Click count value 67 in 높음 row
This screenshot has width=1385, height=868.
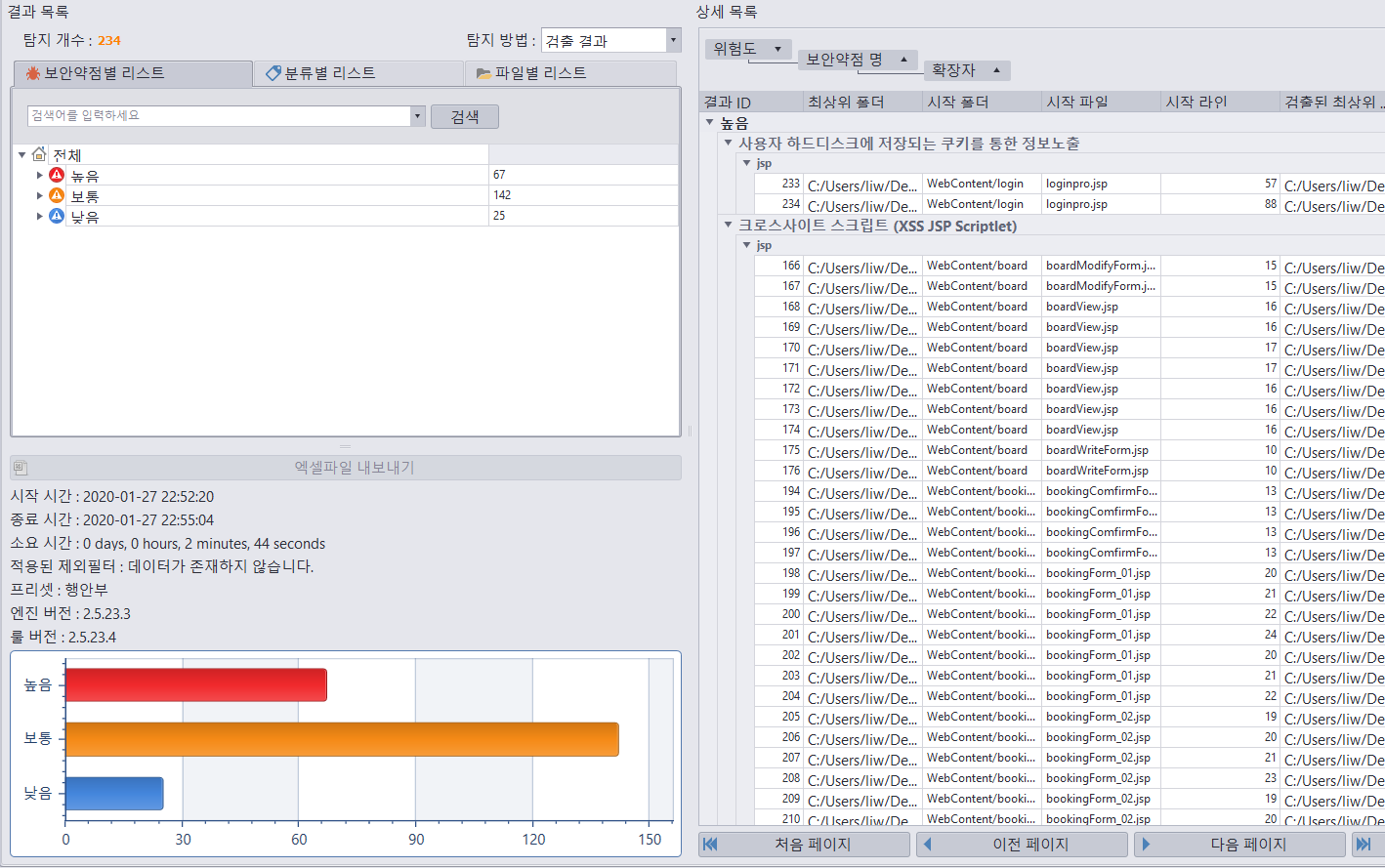499,175
